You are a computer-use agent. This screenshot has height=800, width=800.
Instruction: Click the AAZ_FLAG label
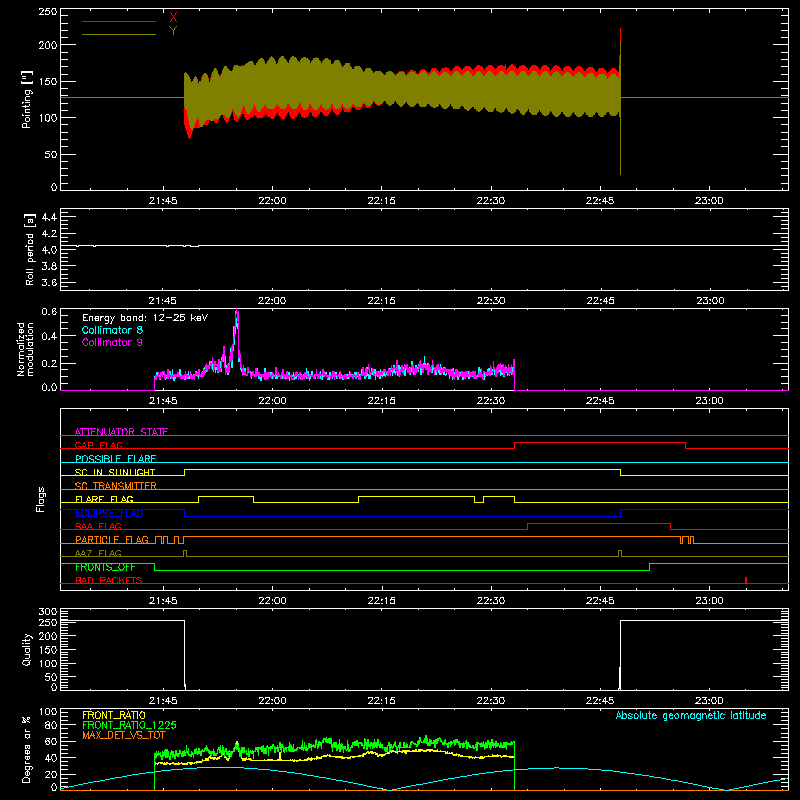98,553
